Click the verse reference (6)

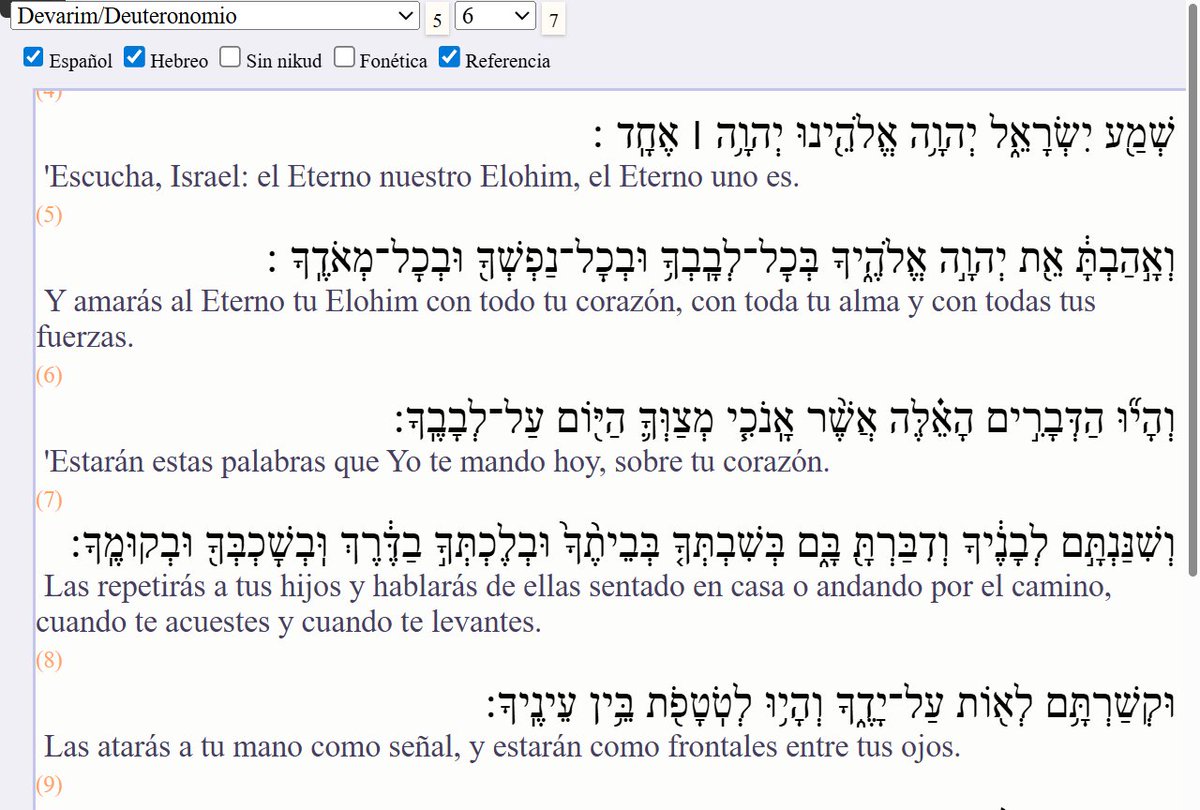(x=49, y=375)
